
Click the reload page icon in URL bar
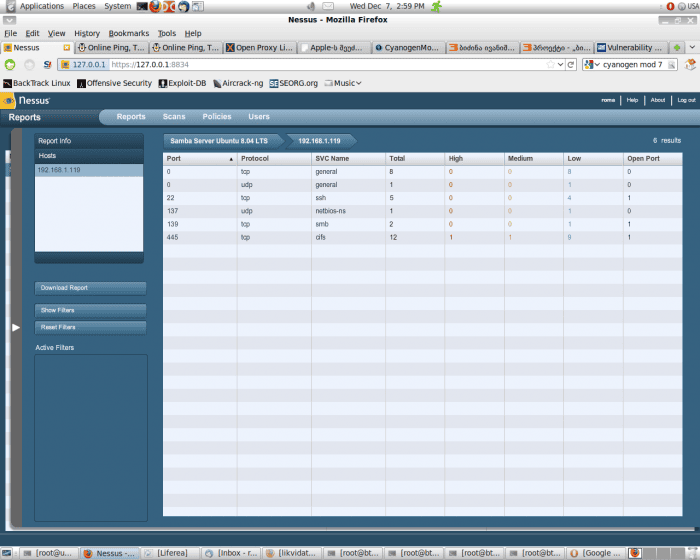571,65
